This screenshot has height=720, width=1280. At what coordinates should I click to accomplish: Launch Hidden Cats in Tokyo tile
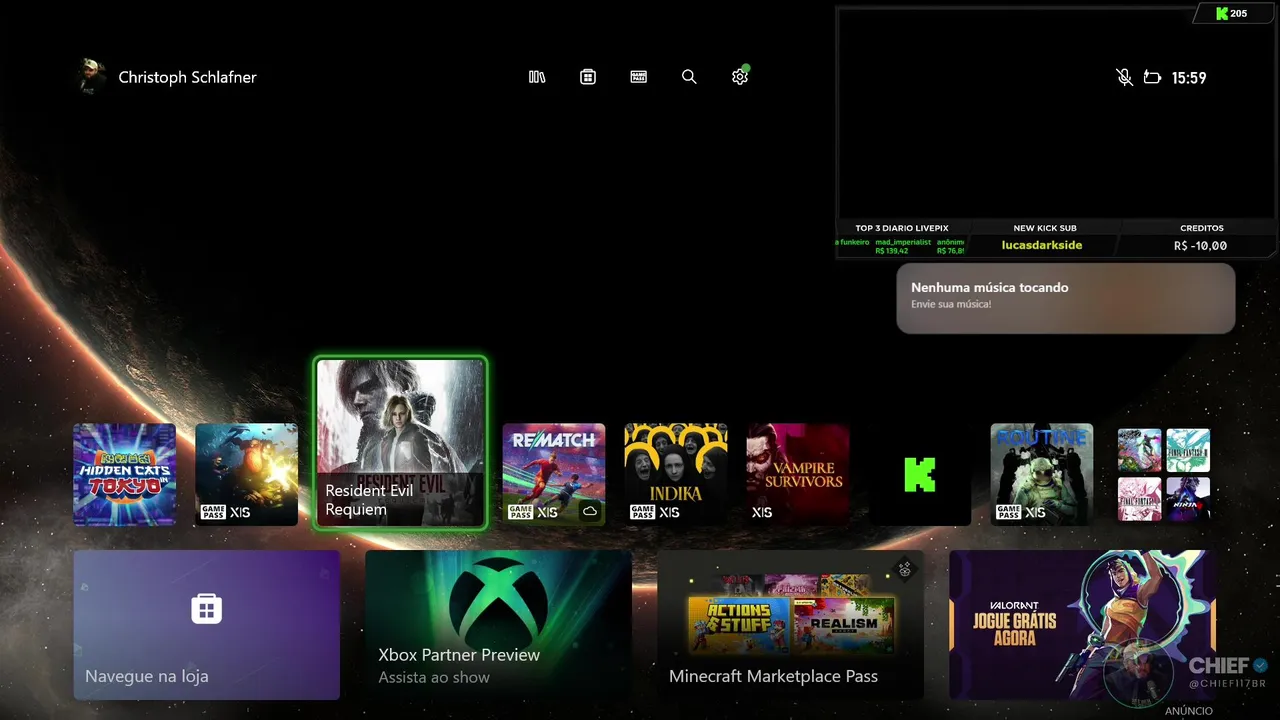click(x=125, y=474)
